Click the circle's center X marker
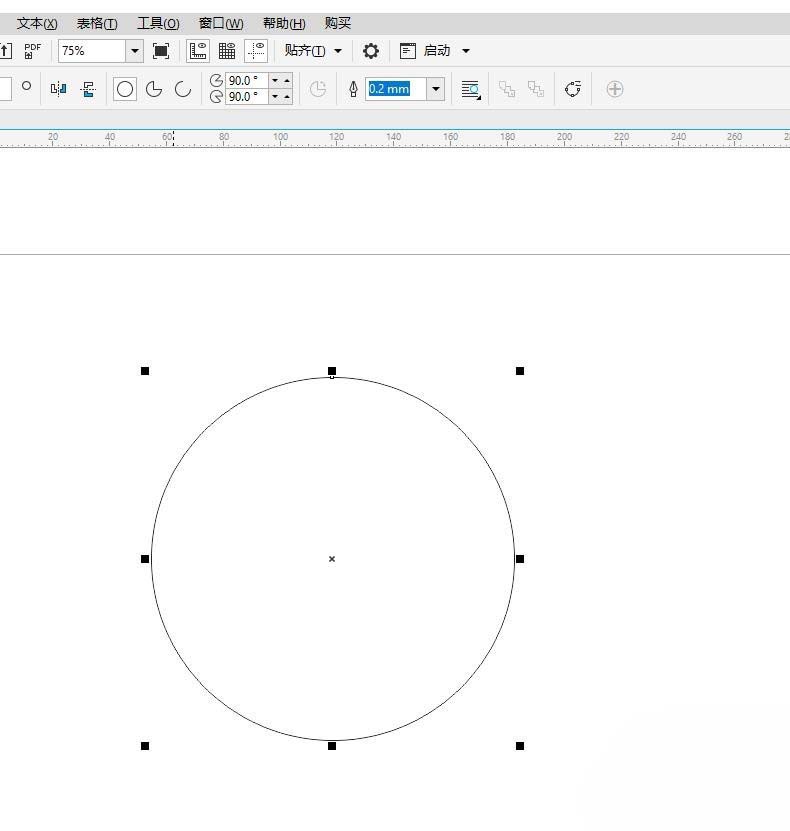This screenshot has width=790, height=831. click(332, 559)
